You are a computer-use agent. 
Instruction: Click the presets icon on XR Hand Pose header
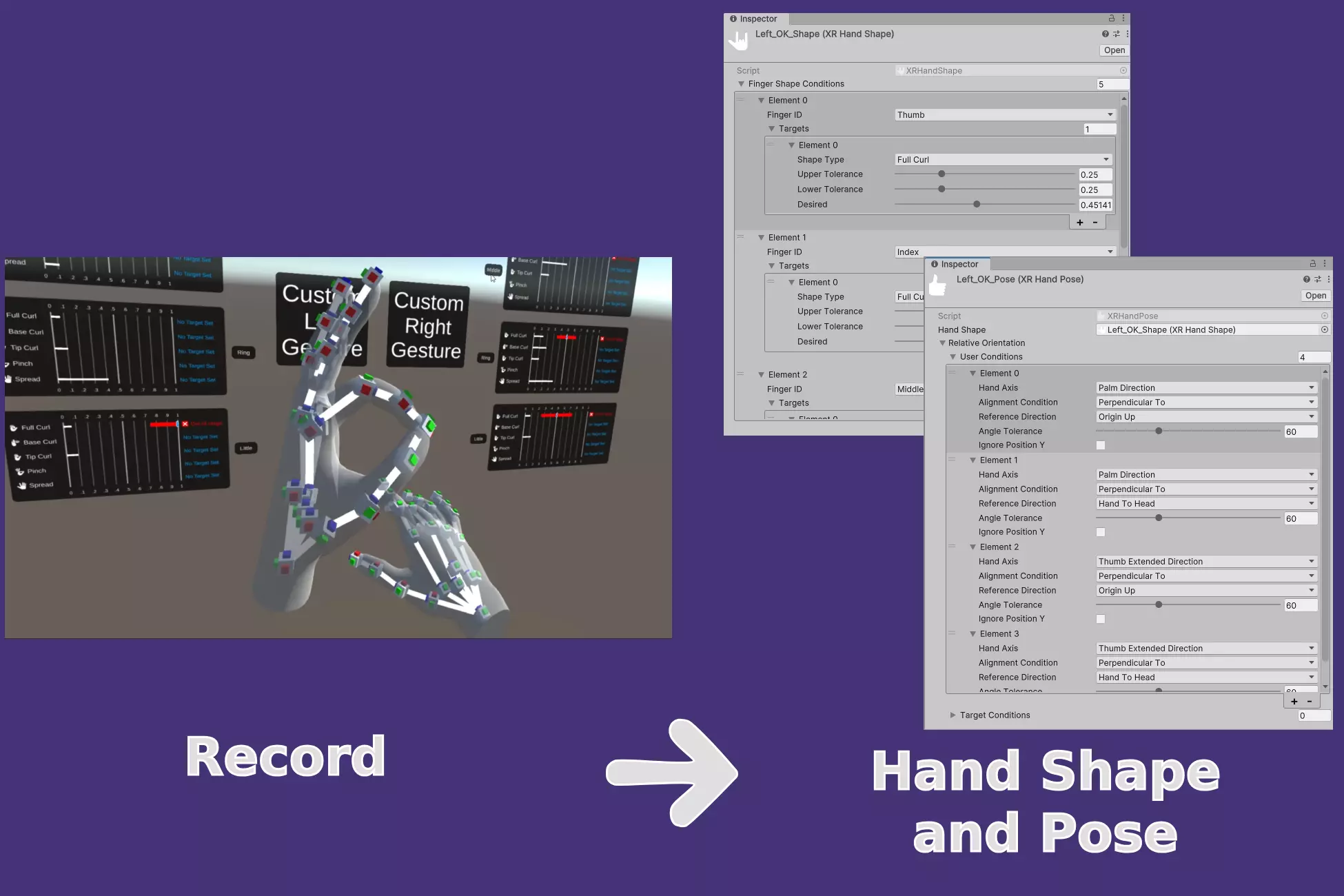(x=1316, y=279)
